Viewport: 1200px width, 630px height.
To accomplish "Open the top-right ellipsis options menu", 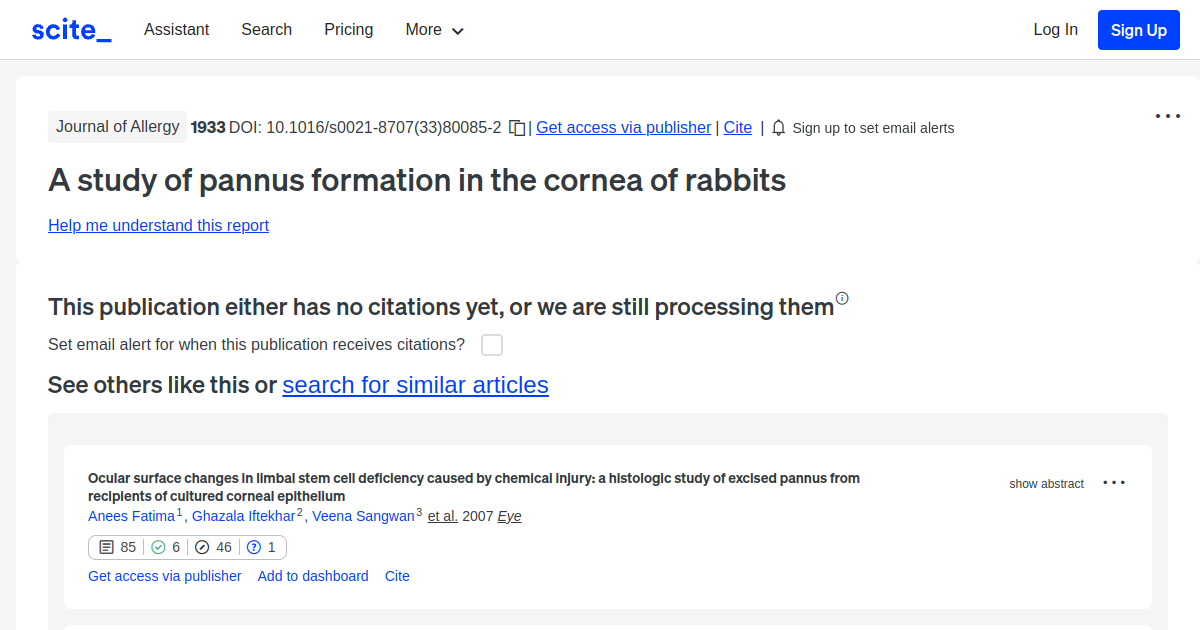I will (1167, 116).
